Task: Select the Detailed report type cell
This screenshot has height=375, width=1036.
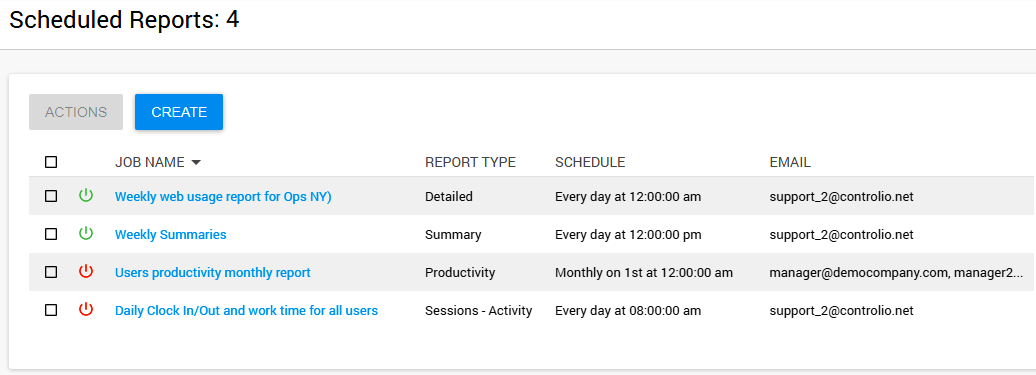Action: [449, 197]
